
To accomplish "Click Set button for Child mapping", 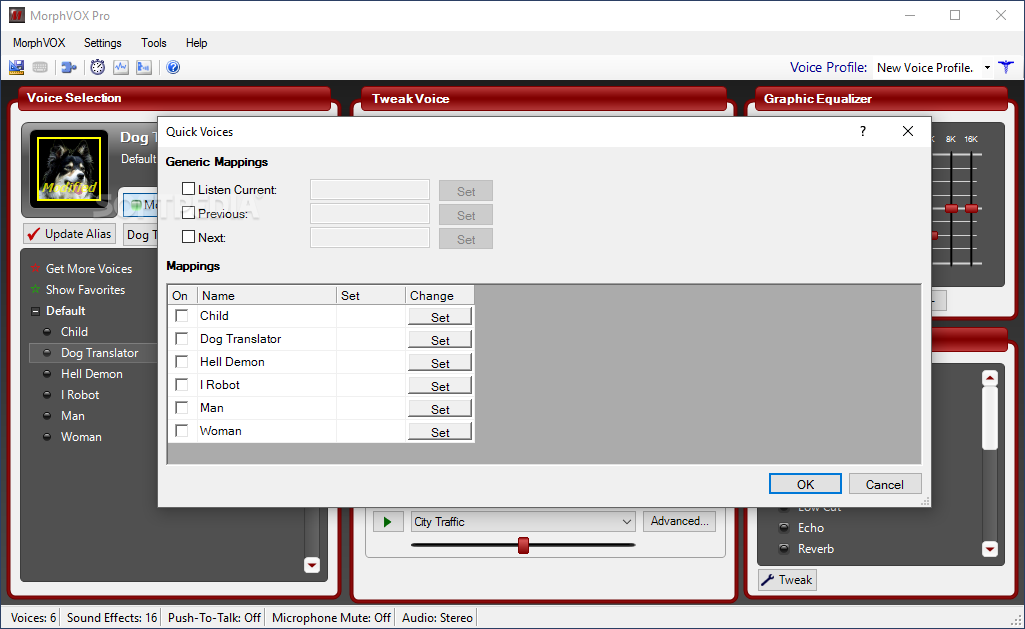I will [x=440, y=316].
